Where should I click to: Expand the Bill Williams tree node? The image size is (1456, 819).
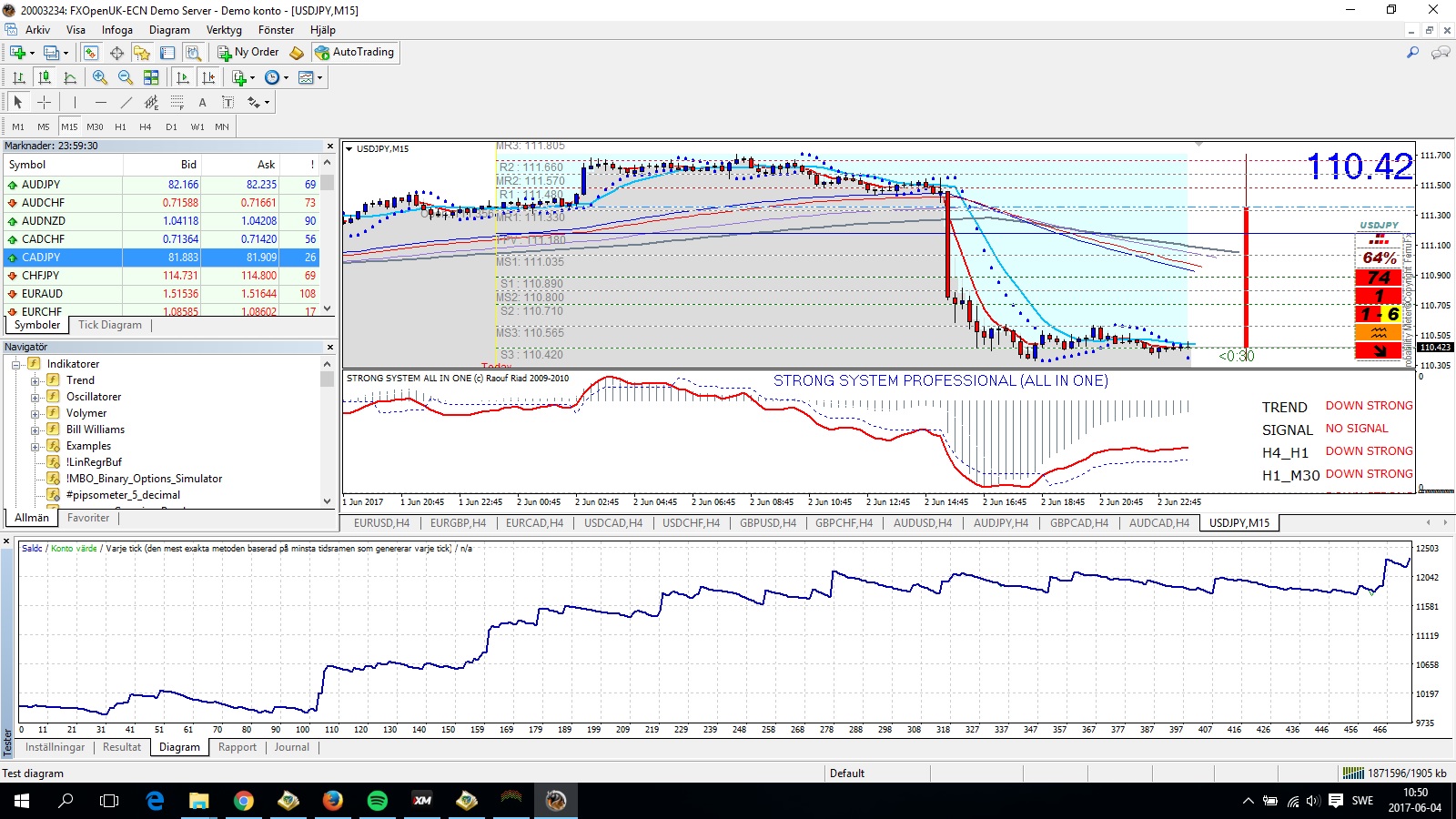click(x=35, y=430)
